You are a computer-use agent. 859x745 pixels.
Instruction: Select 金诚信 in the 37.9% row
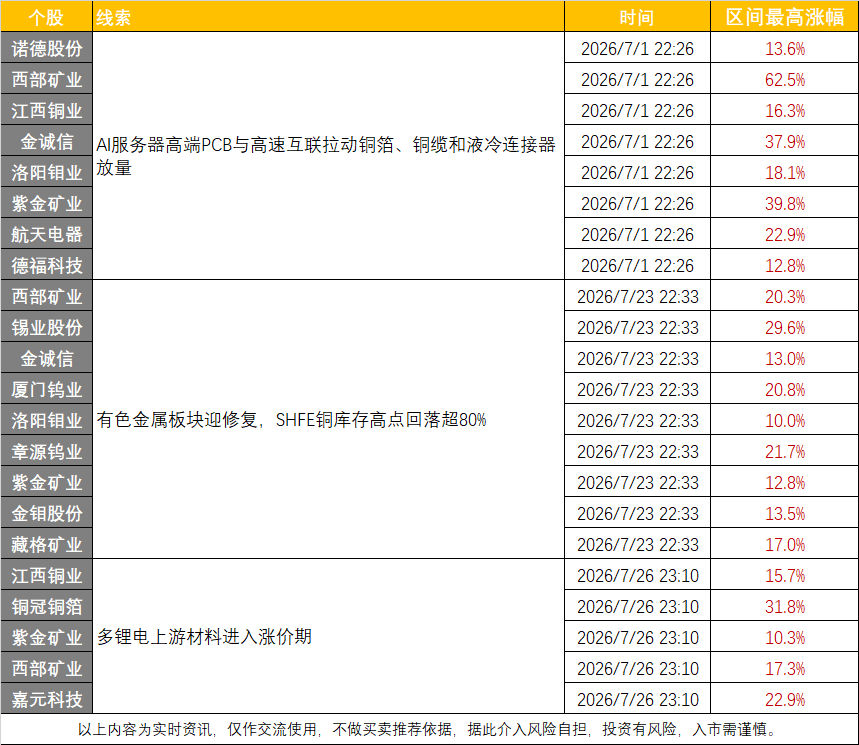pyautogui.click(x=47, y=141)
